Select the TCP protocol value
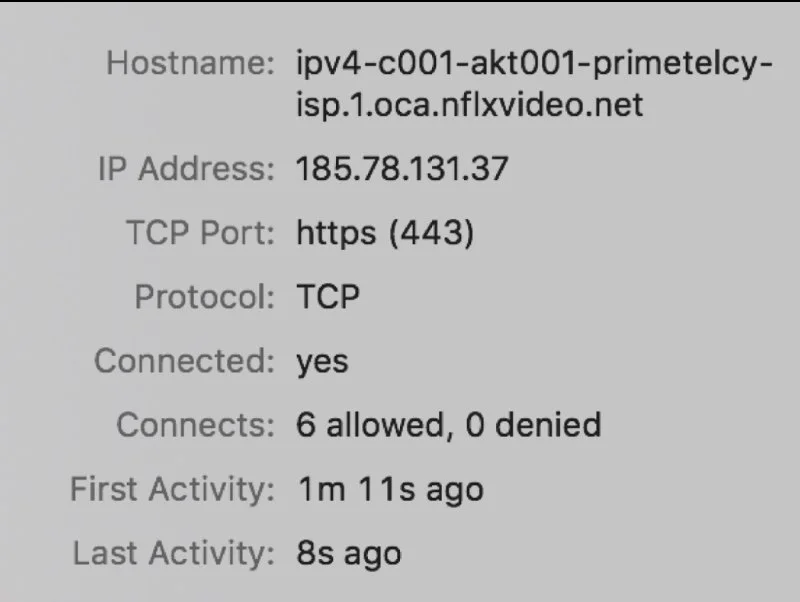 coord(328,297)
